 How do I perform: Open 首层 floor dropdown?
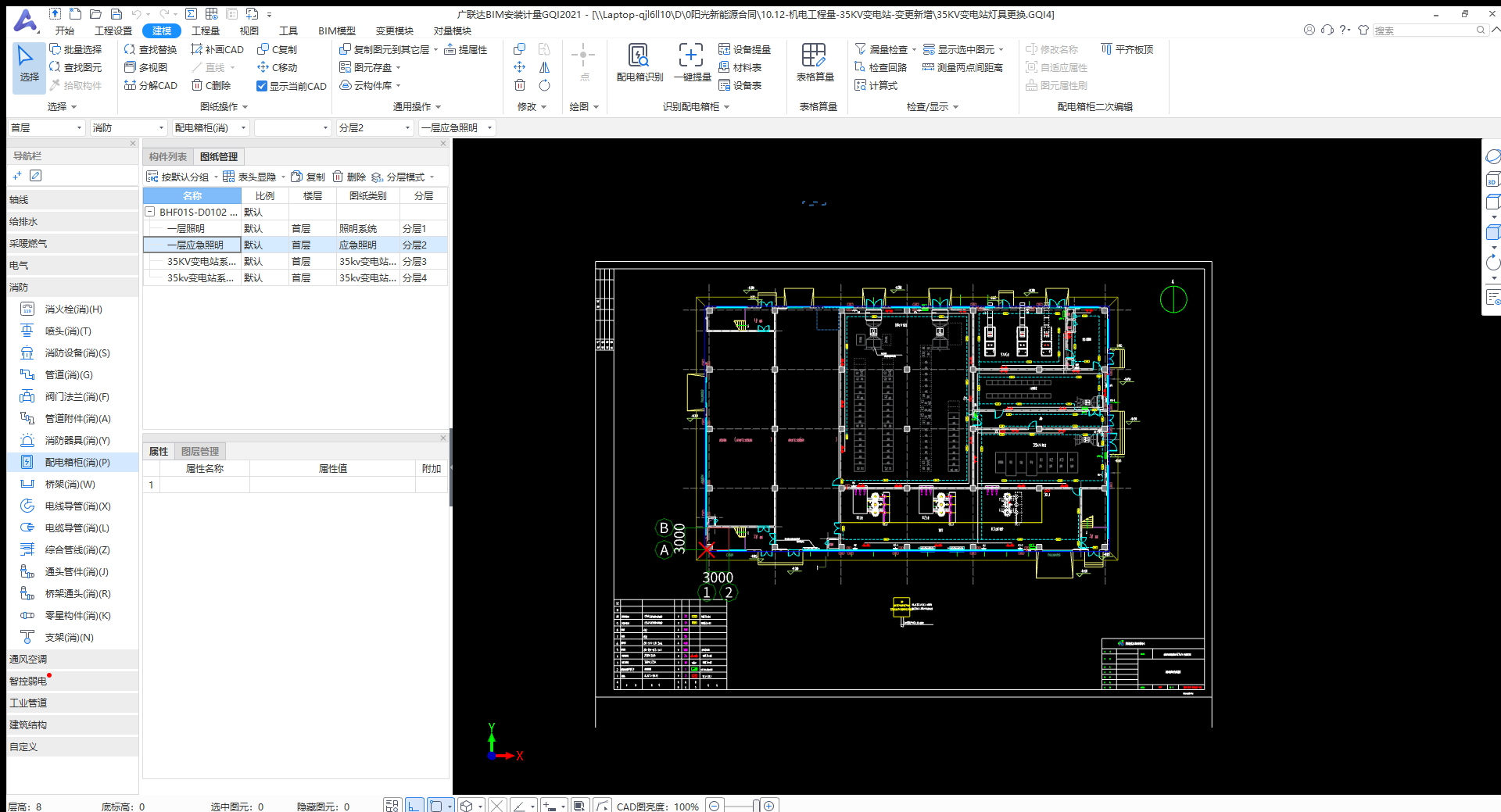coord(46,127)
